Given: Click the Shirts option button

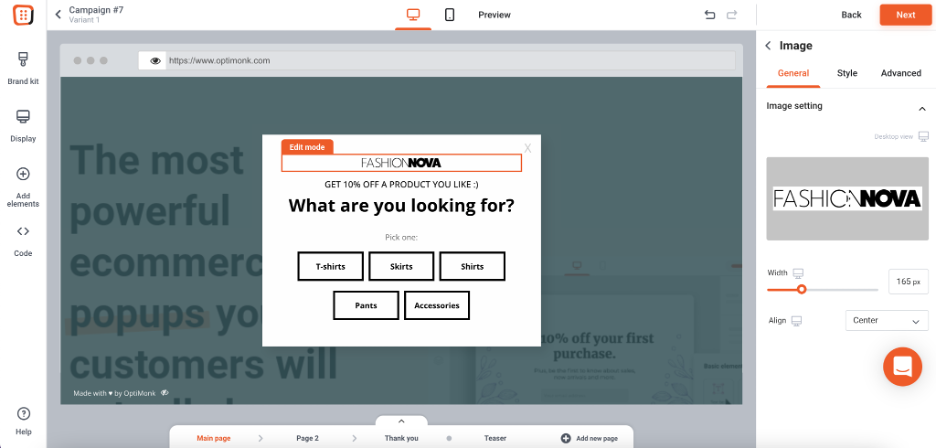Looking at the screenshot, I should pyautogui.click(x=472, y=266).
